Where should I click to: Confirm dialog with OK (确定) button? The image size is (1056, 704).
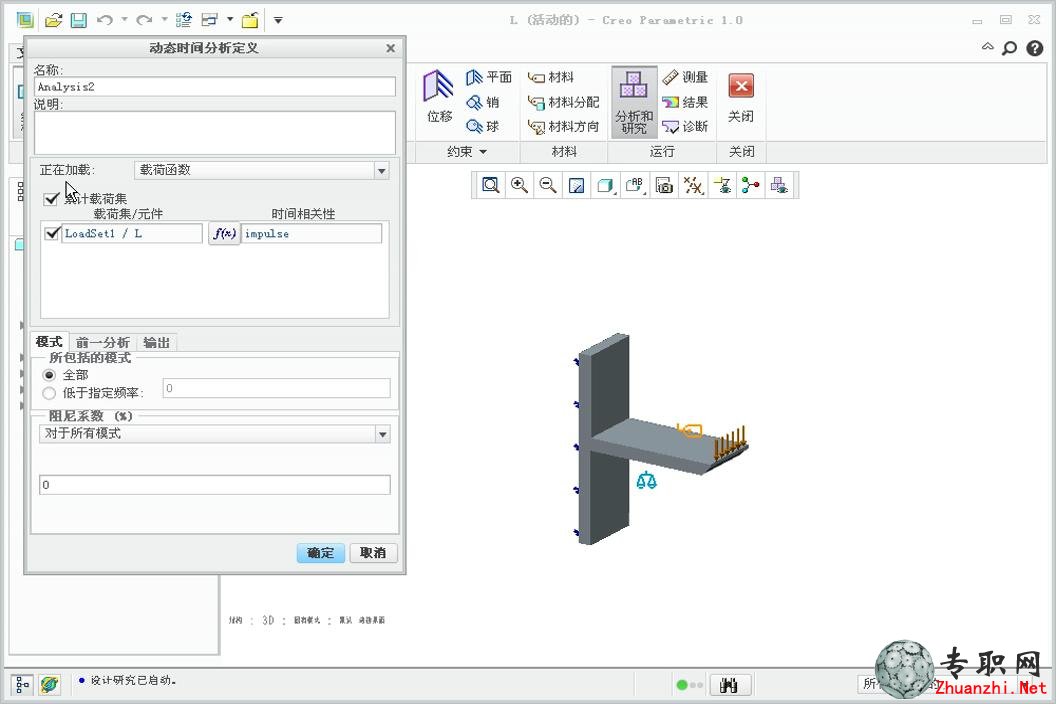point(321,553)
